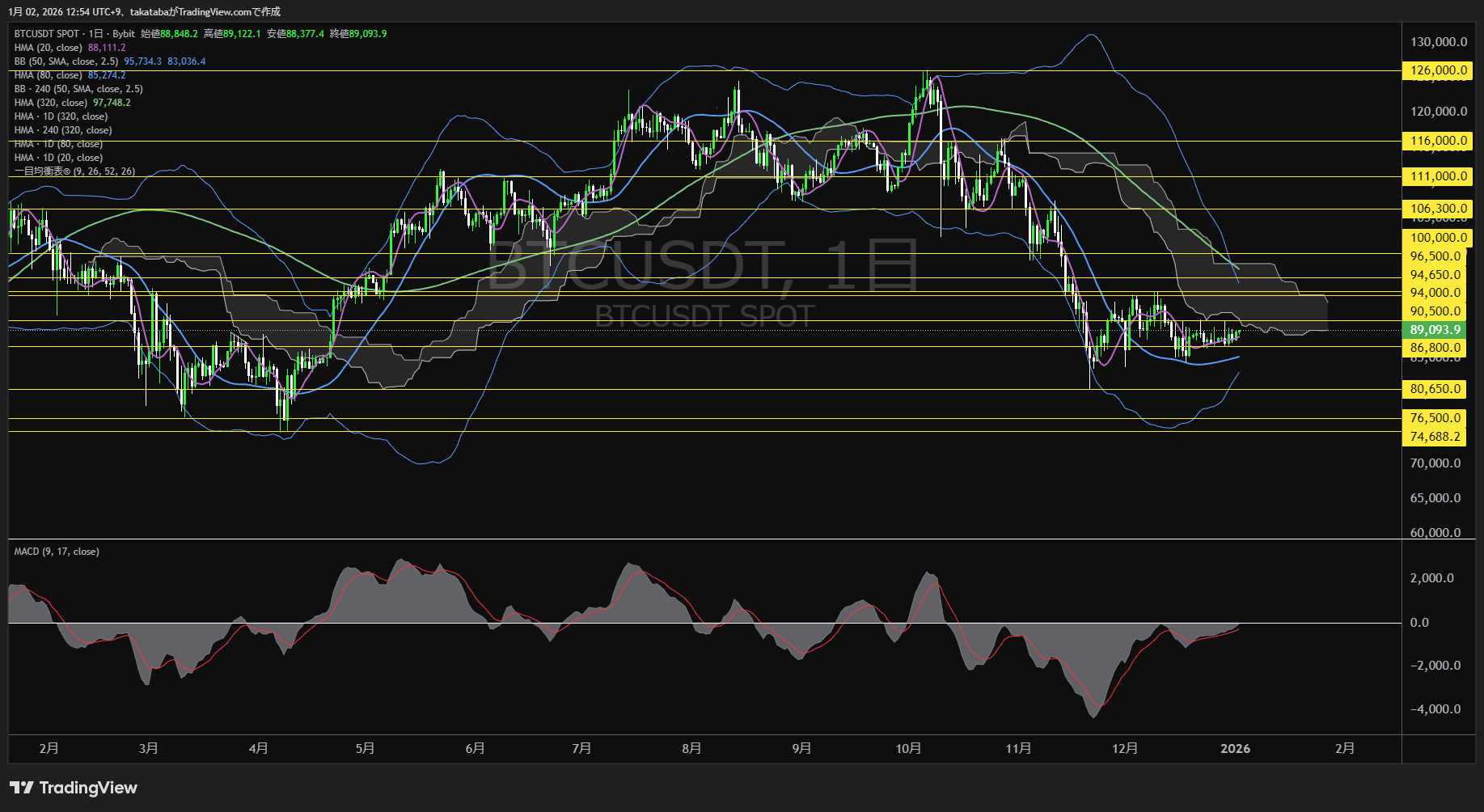
Task: Click the TradingView logo
Action: pos(74,788)
